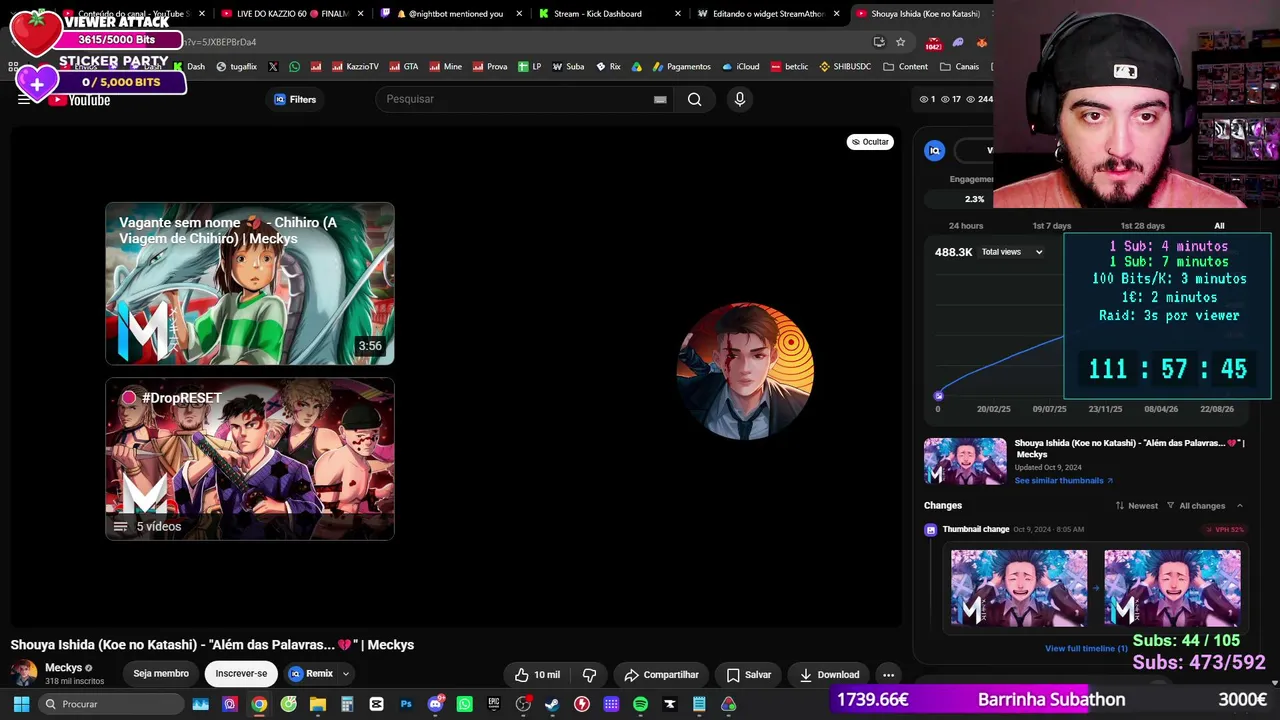Open the tugaflix bookmark

pyautogui.click(x=236, y=67)
